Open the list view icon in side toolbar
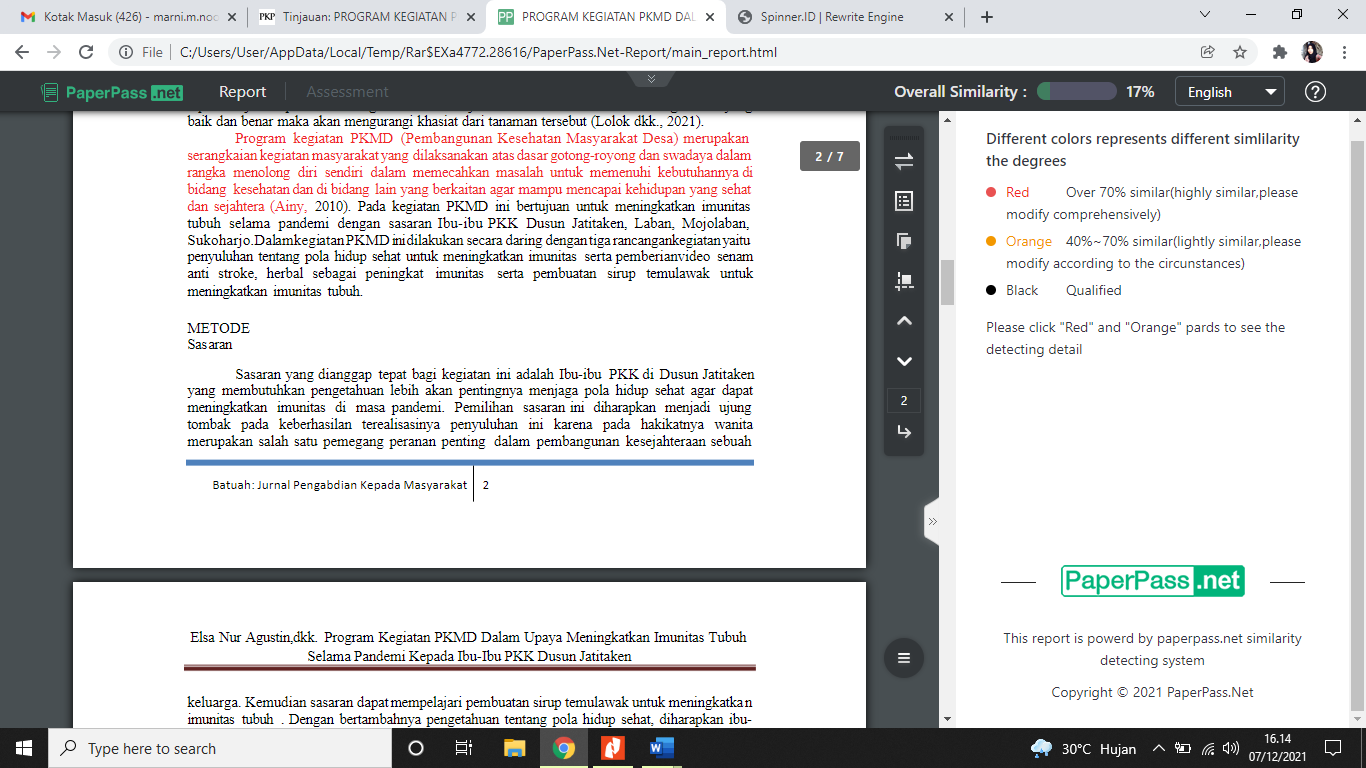1366x768 pixels. click(x=904, y=201)
